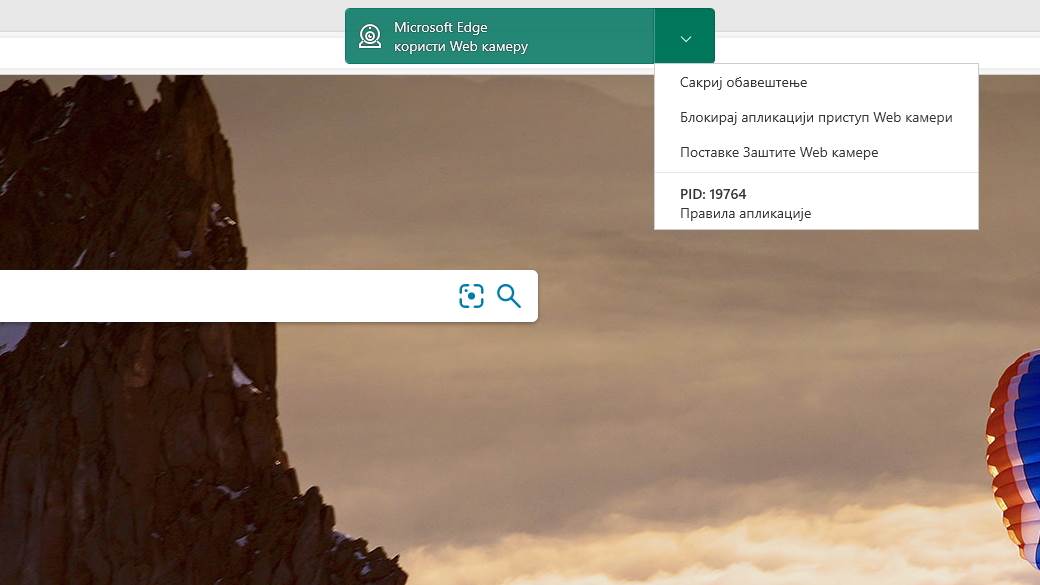Click the webcam icon in the green notification

[x=370, y=37]
